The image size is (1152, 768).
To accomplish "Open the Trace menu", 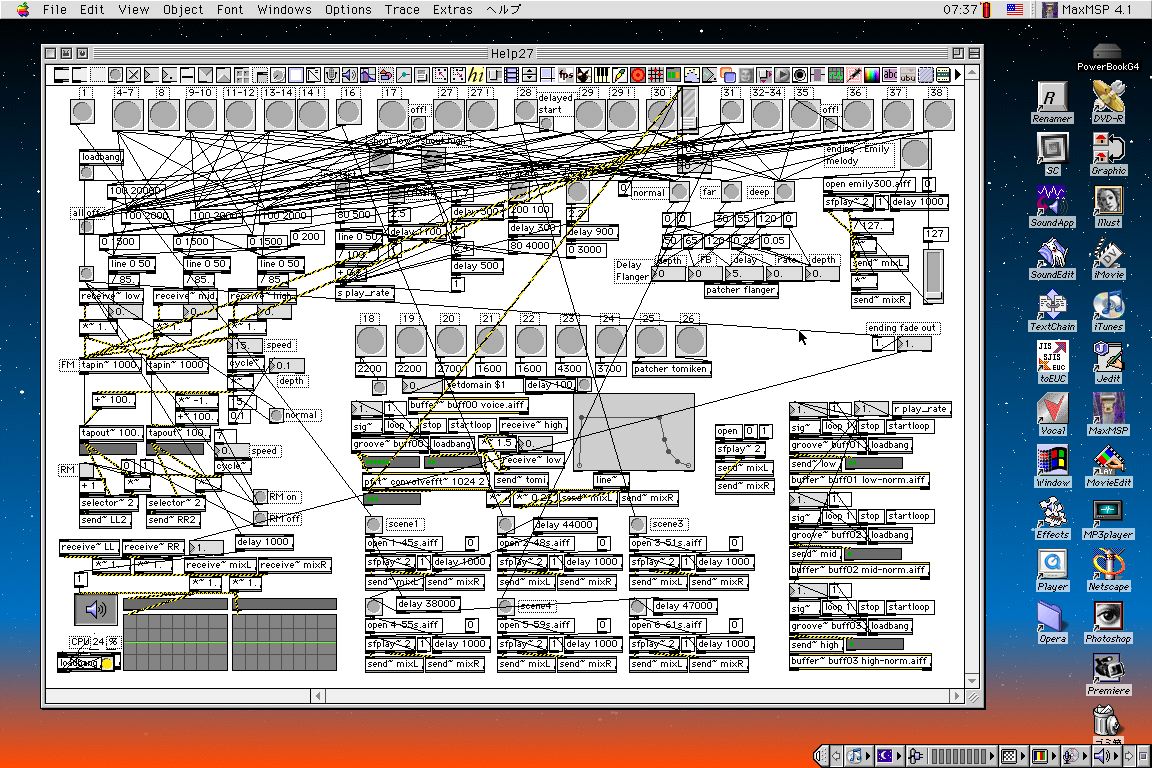I will pos(402,9).
